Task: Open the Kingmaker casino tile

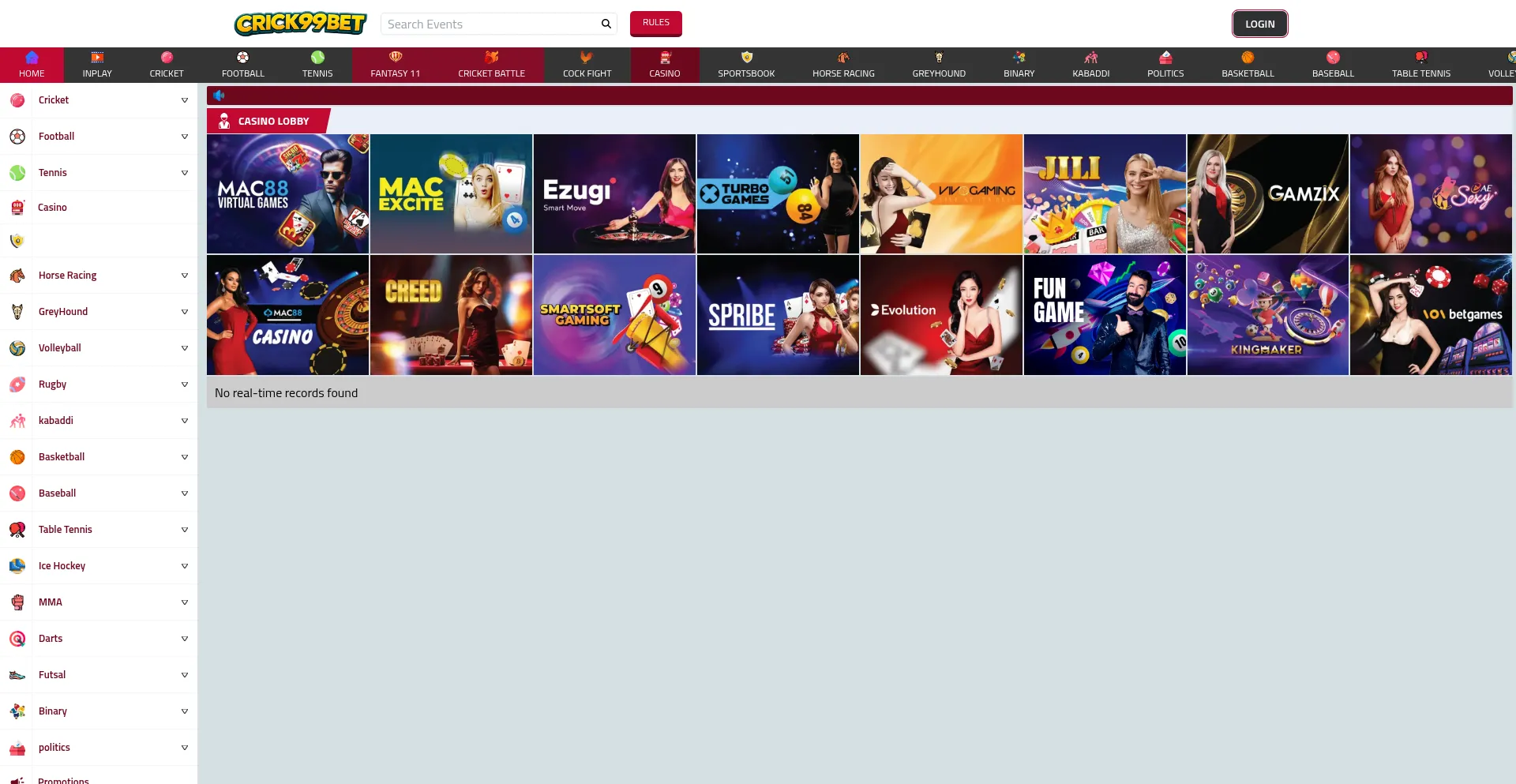Action: coord(1268,315)
